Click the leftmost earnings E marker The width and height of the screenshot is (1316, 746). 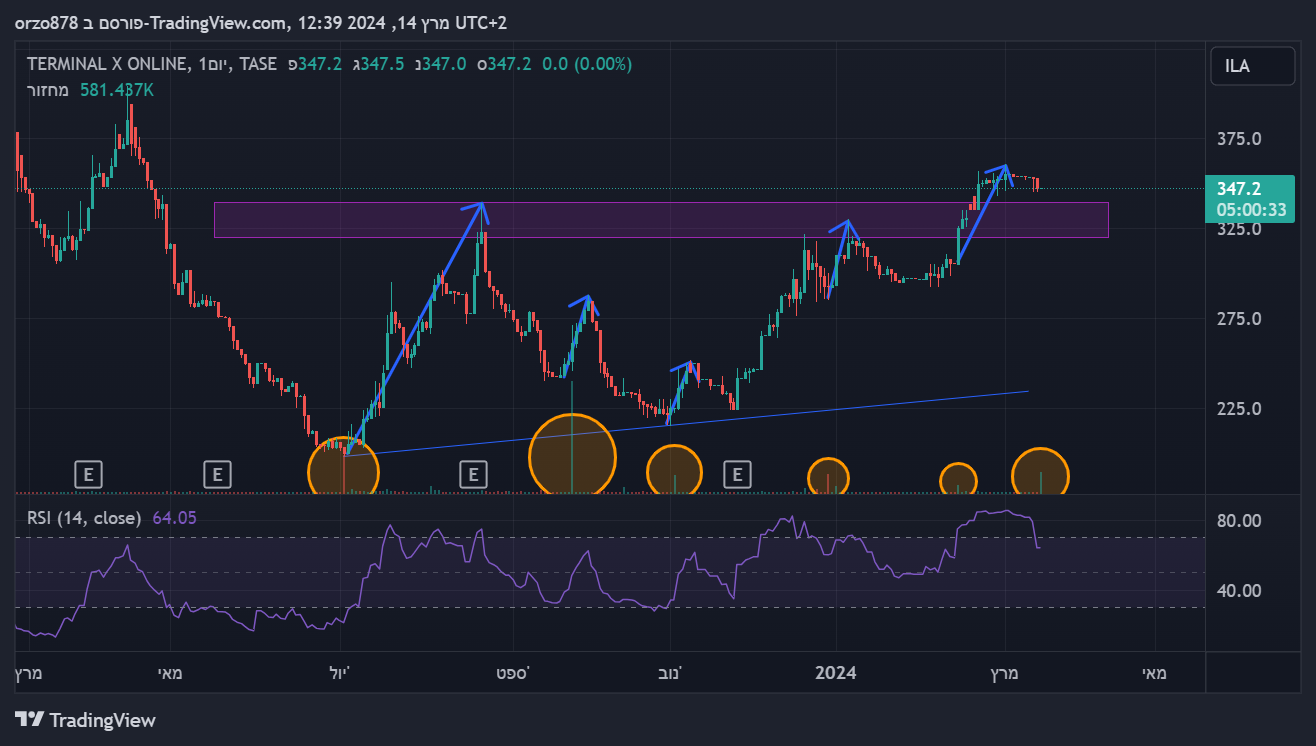(x=88, y=474)
